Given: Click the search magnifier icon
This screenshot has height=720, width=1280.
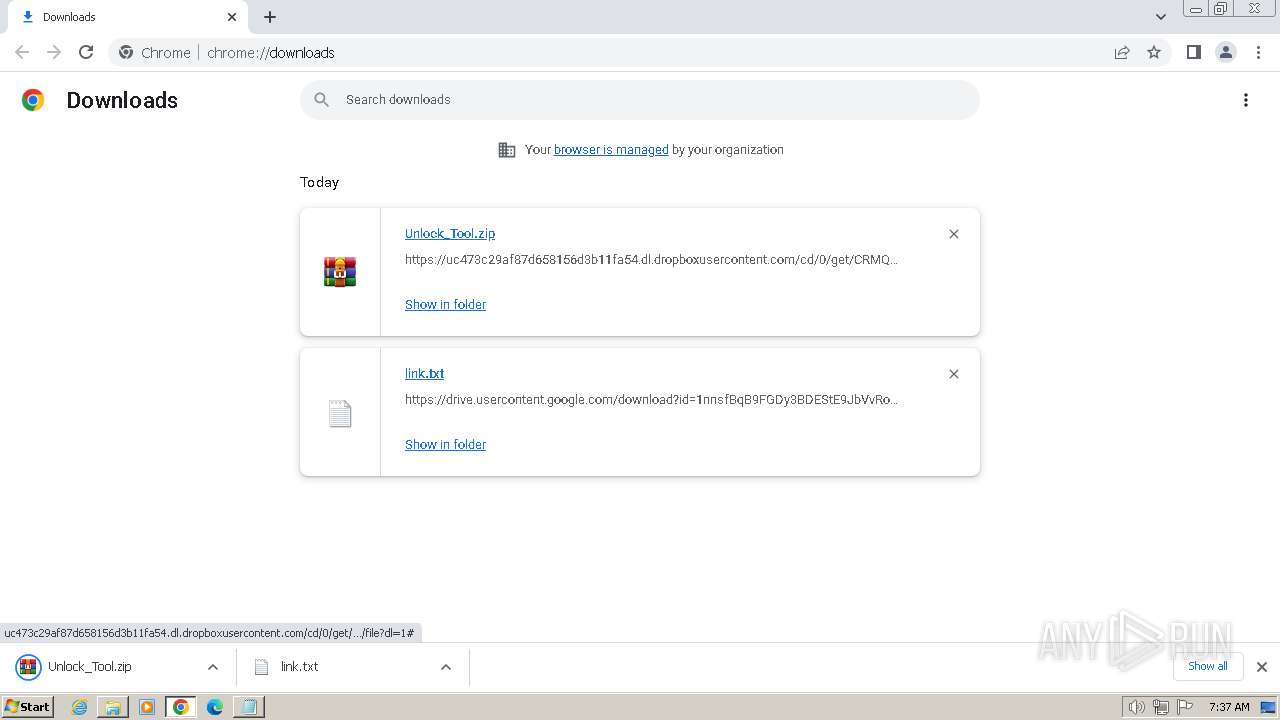Looking at the screenshot, I should pos(321,100).
